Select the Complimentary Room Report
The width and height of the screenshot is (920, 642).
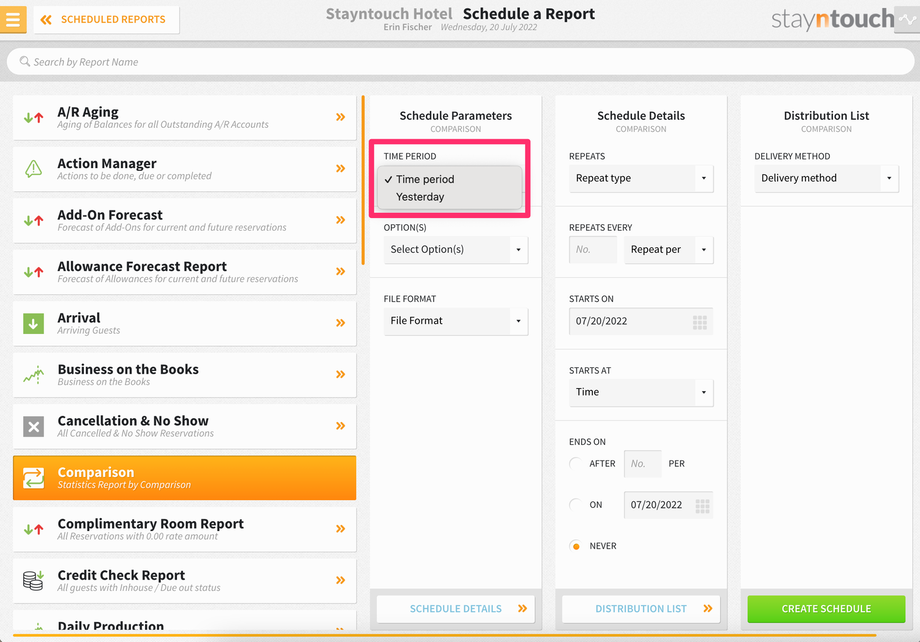coord(184,529)
